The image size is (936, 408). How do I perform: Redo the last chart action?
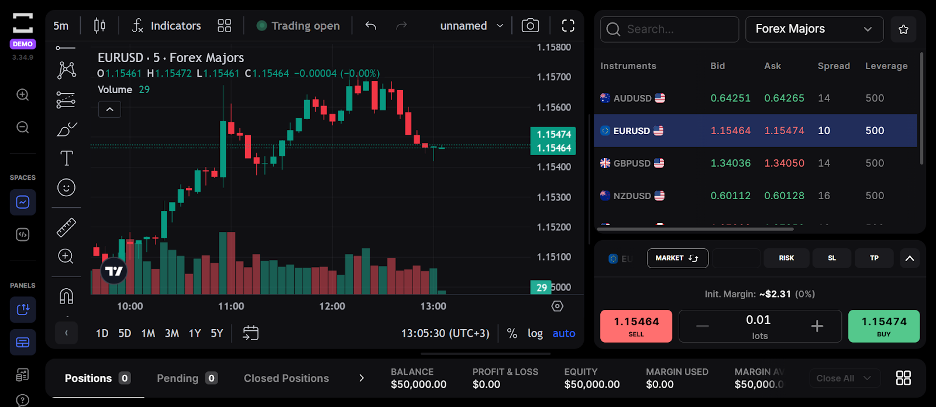click(x=402, y=26)
